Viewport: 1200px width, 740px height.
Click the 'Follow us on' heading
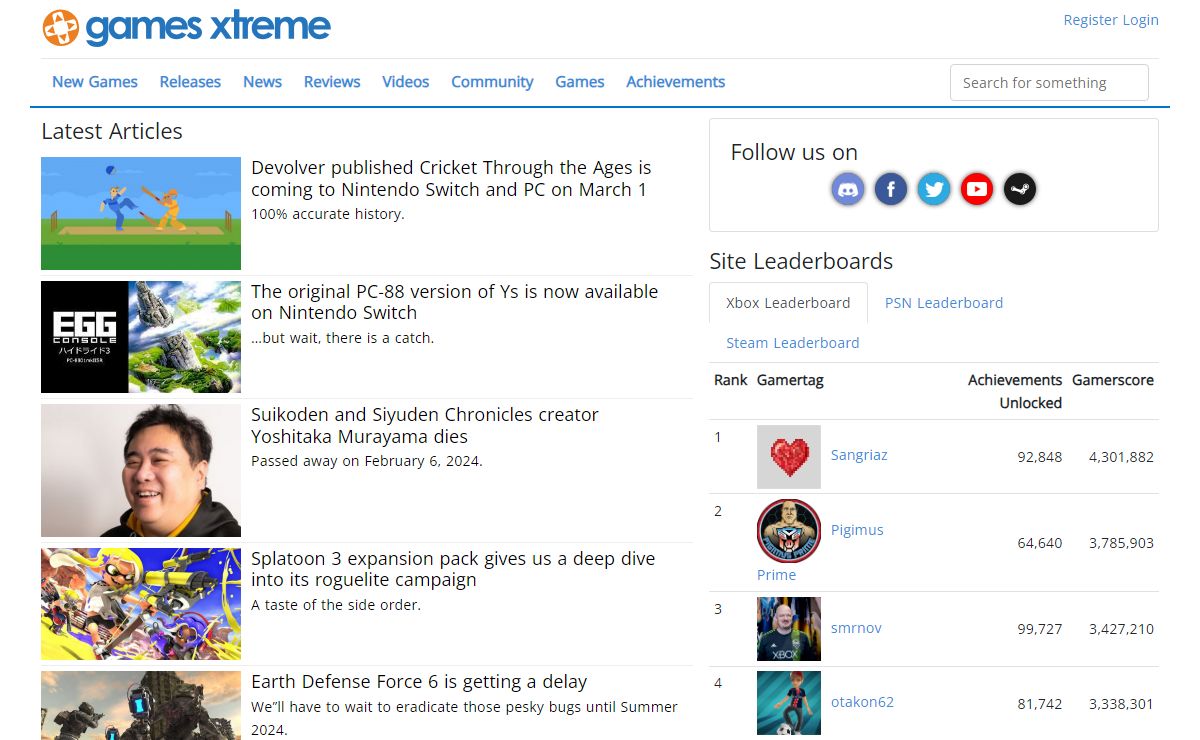coord(794,152)
